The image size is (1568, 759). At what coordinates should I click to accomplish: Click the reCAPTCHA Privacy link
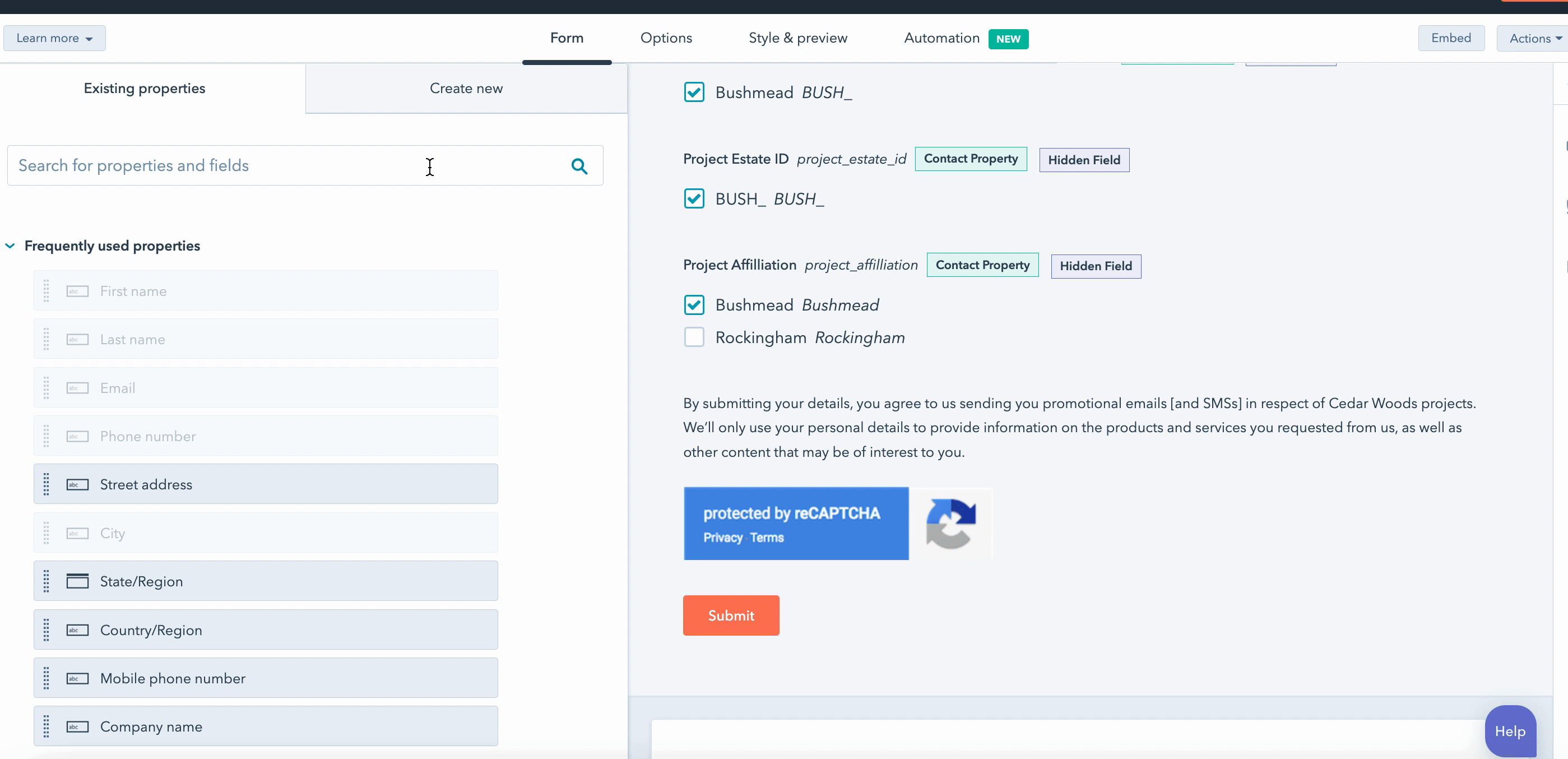[722, 538]
